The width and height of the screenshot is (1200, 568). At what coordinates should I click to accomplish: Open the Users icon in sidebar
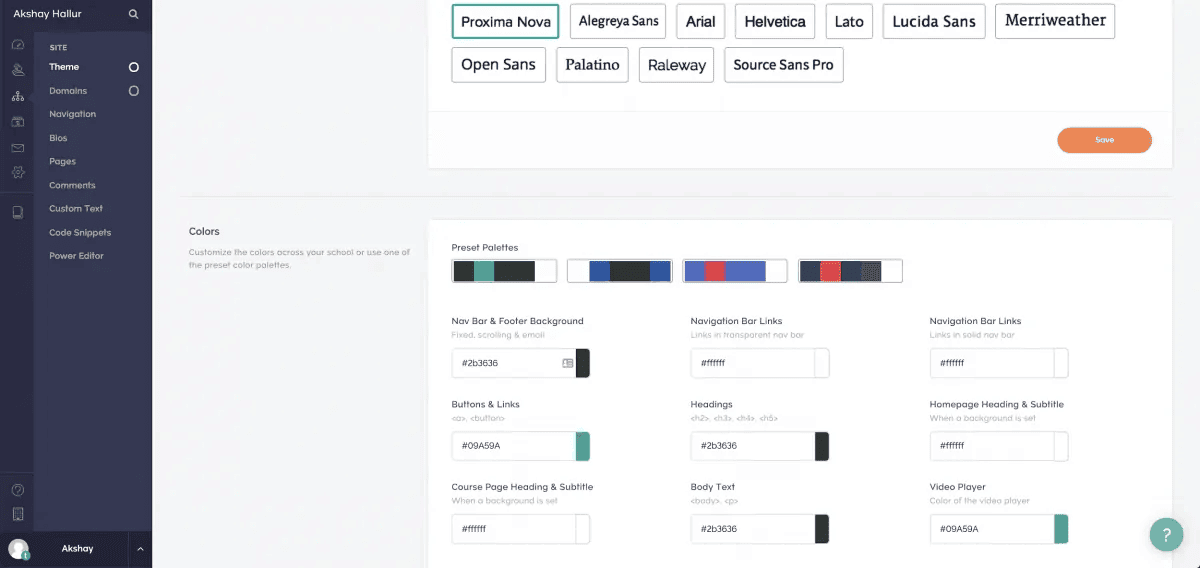(x=17, y=70)
